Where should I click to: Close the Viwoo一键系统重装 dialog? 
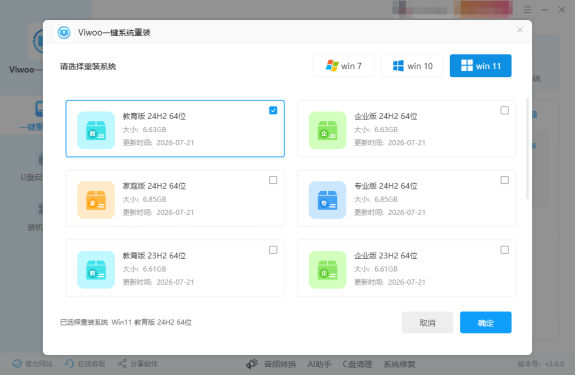click(520, 30)
